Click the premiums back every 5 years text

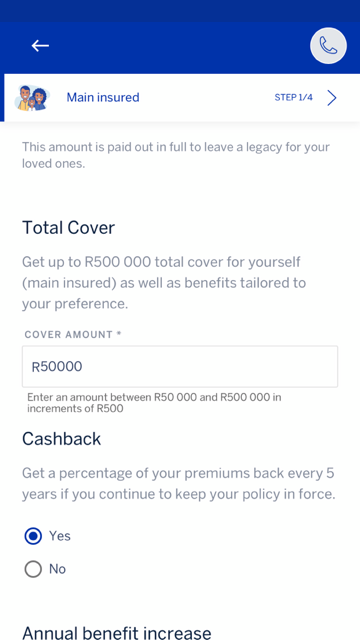click(179, 484)
